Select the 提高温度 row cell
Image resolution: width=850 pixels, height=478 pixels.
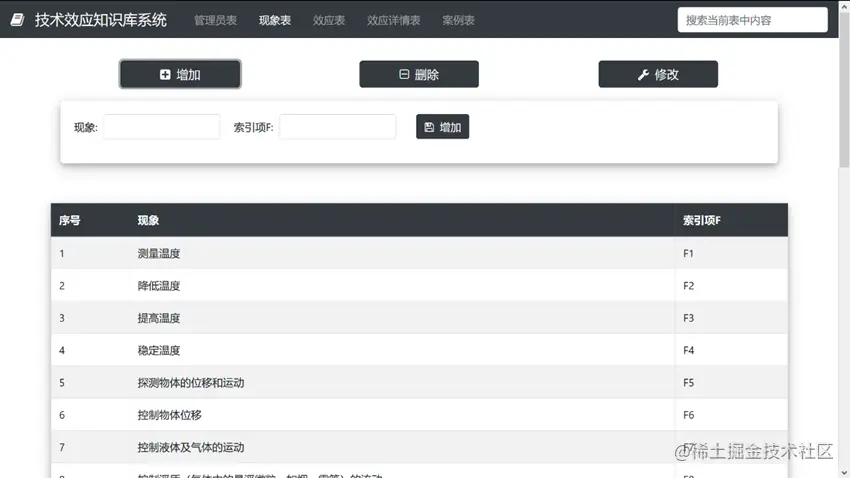(402, 318)
